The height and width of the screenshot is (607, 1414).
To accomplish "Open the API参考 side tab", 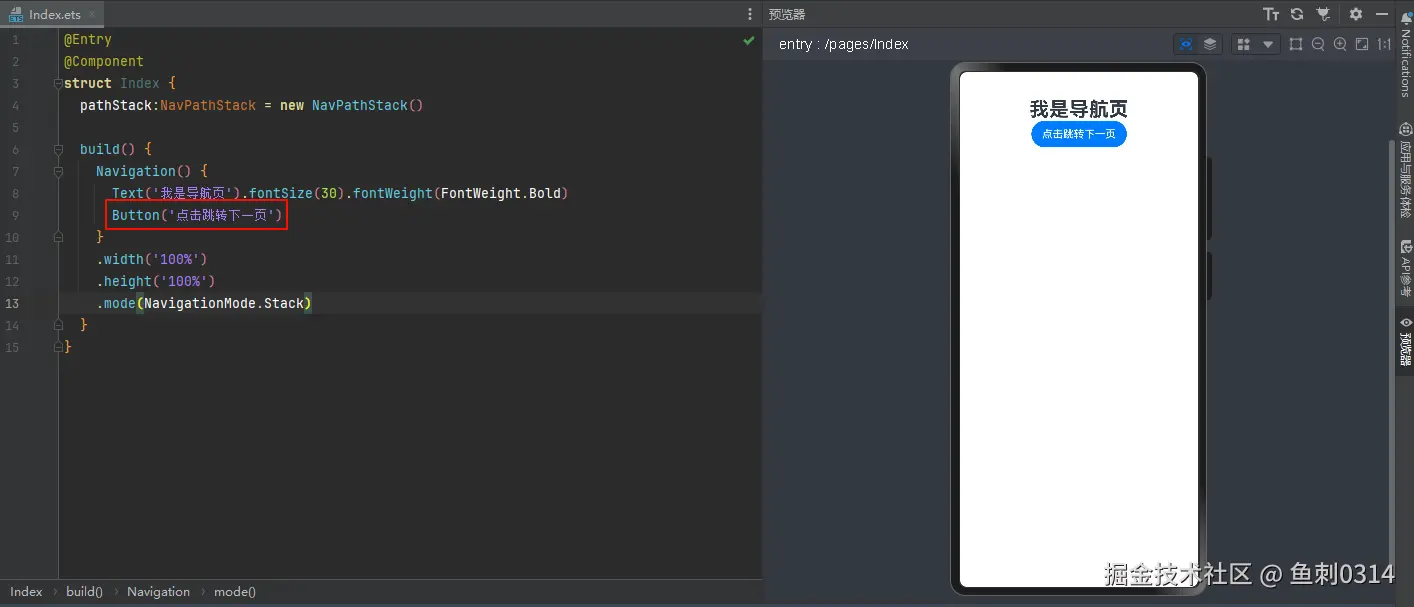I will [1405, 267].
